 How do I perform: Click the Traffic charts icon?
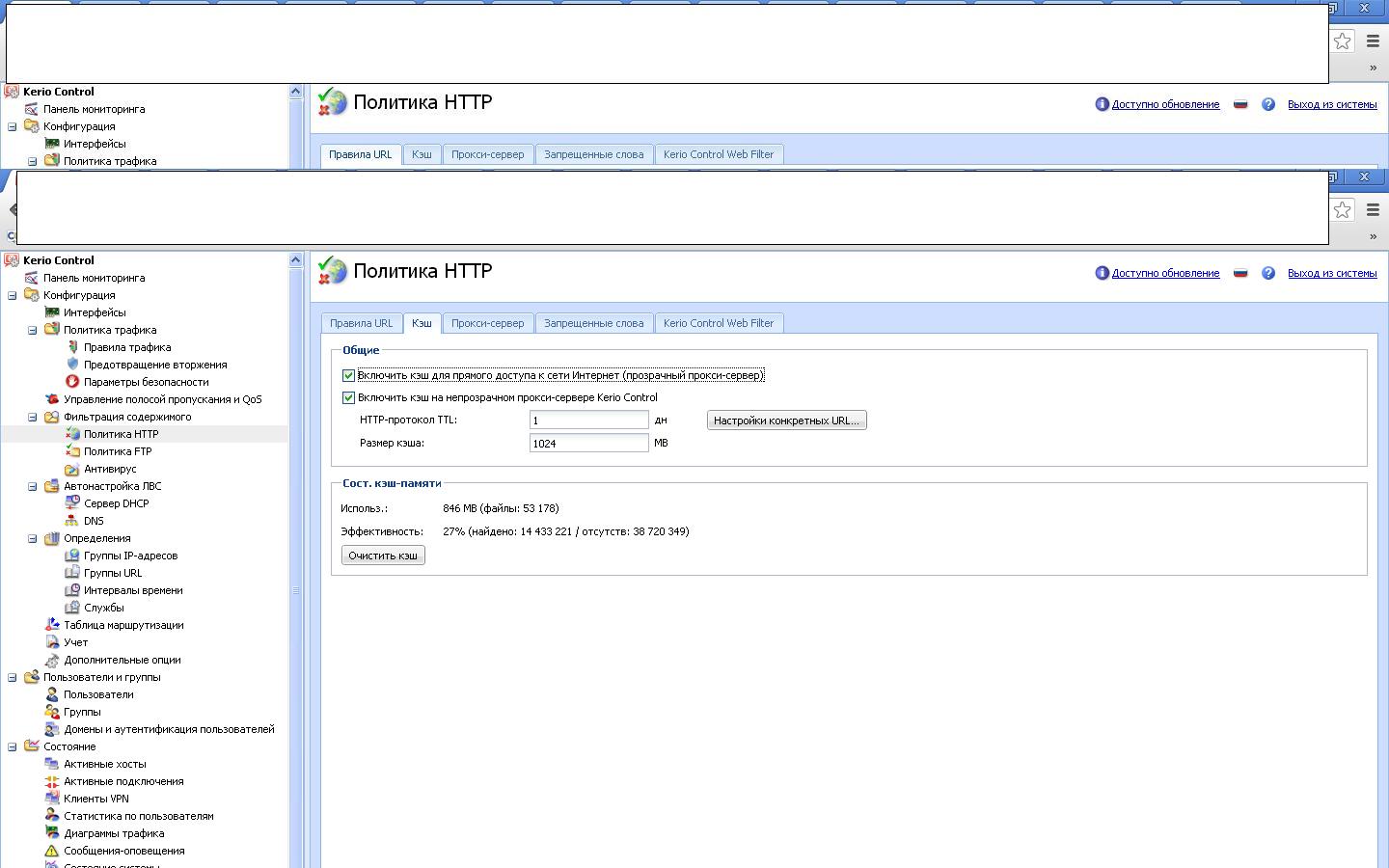point(52,833)
